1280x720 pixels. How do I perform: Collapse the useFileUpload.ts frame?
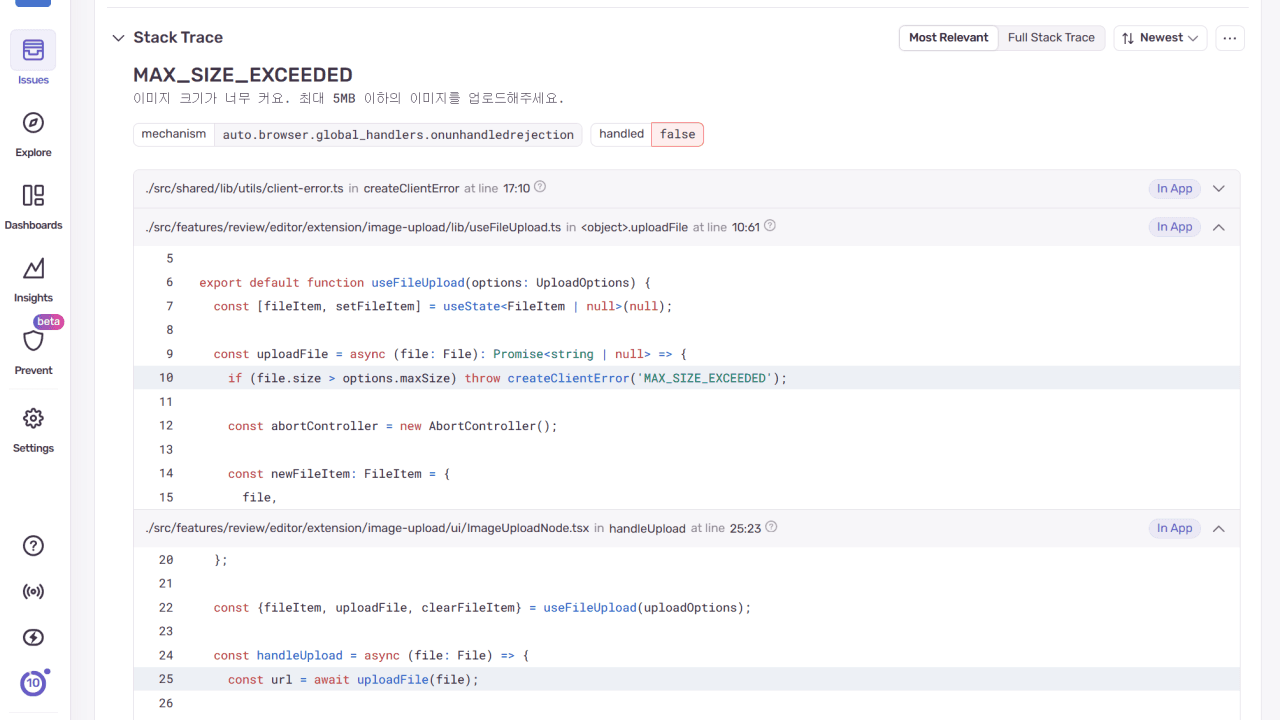tap(1218, 227)
